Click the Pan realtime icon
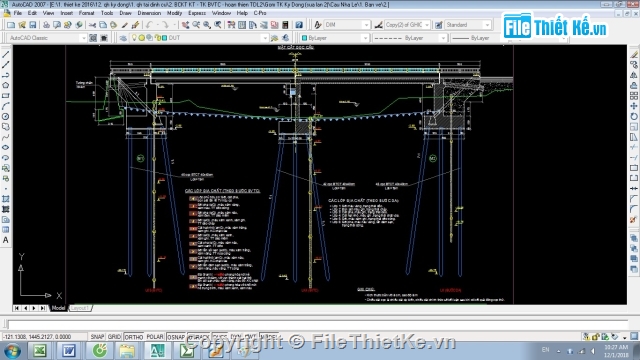Image resolution: width=640 pixels, height=360 pixels. click(185, 25)
